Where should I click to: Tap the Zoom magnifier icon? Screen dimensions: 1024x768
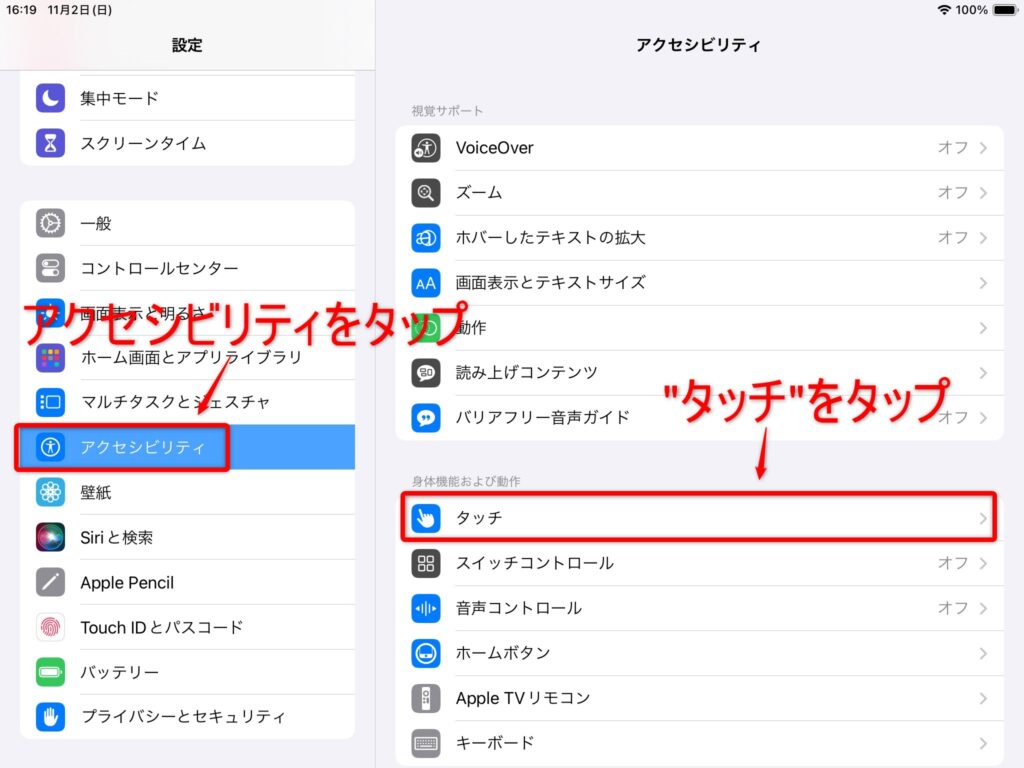coord(426,193)
